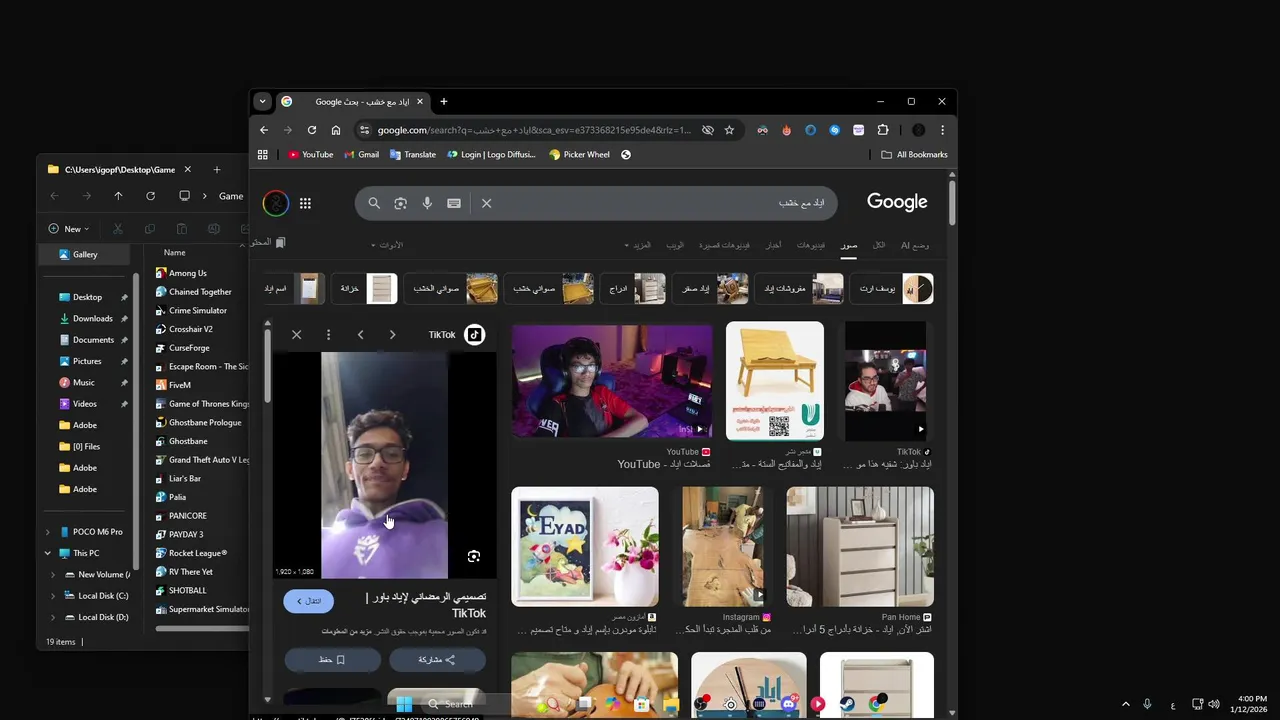This screenshot has height=720, width=1280.
Task: Open the Google apps grid icon
Action: (x=305, y=203)
